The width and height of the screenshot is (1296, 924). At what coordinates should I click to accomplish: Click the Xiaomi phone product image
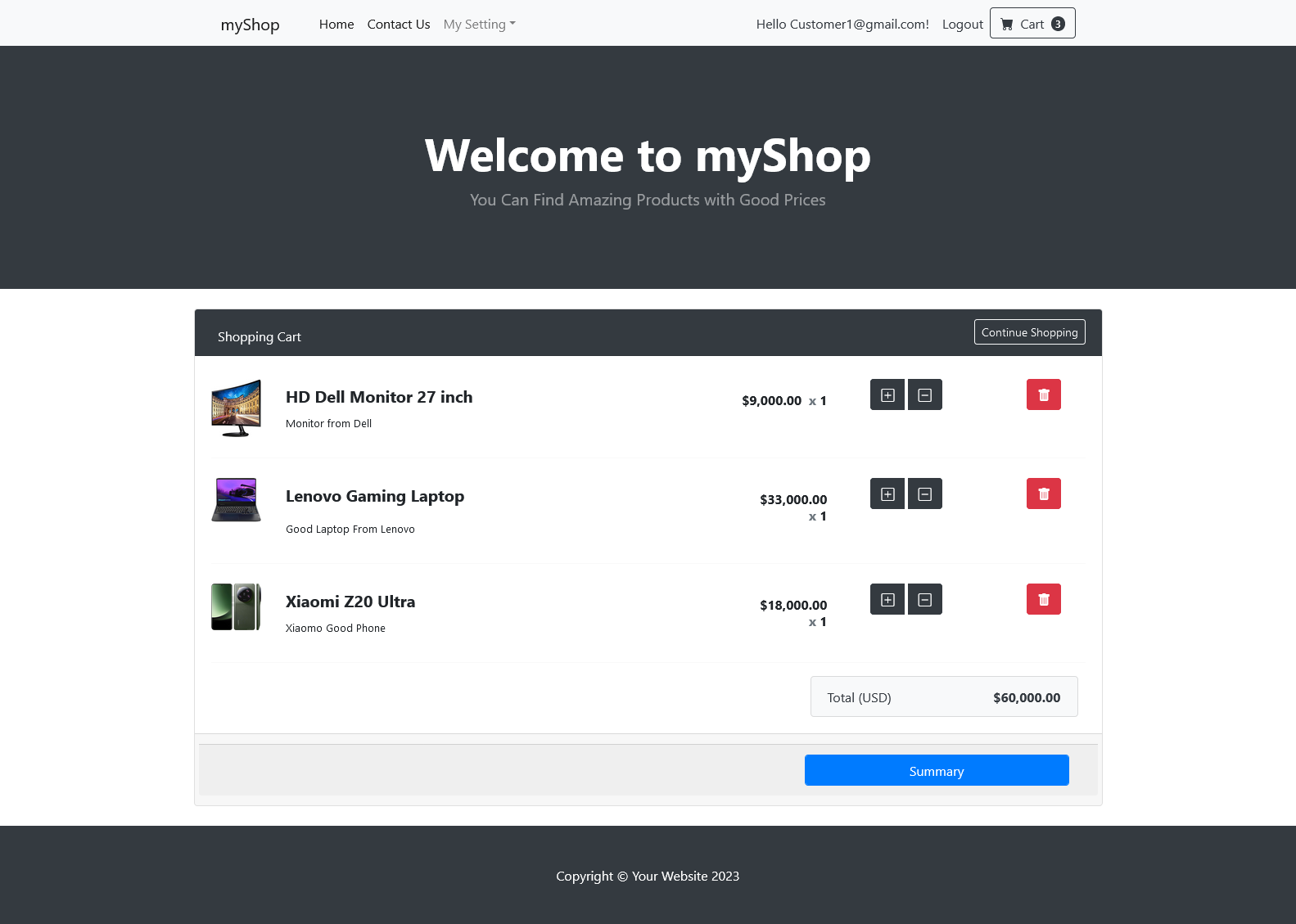coord(236,606)
